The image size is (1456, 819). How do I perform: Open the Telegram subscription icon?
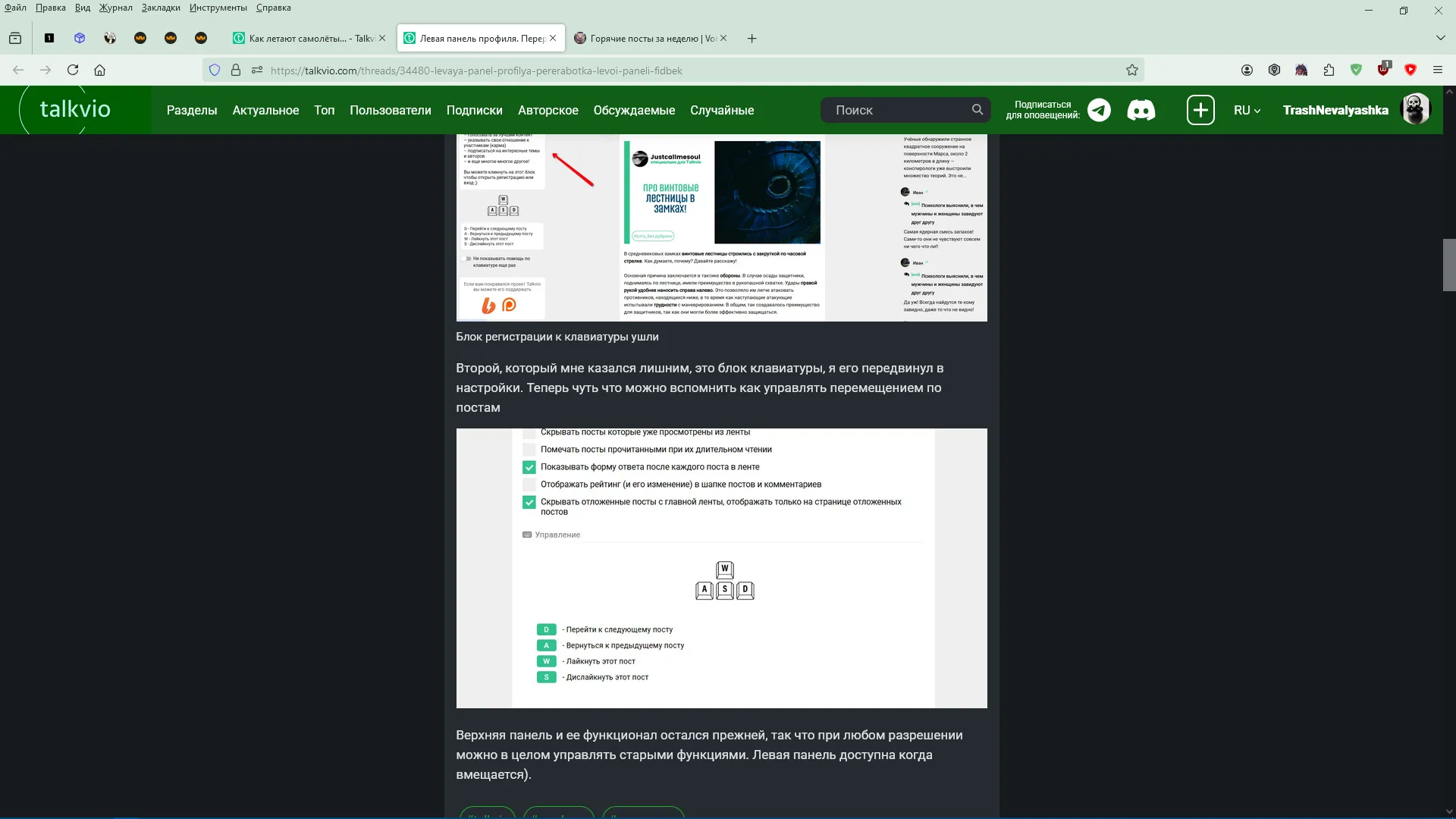pyautogui.click(x=1099, y=111)
